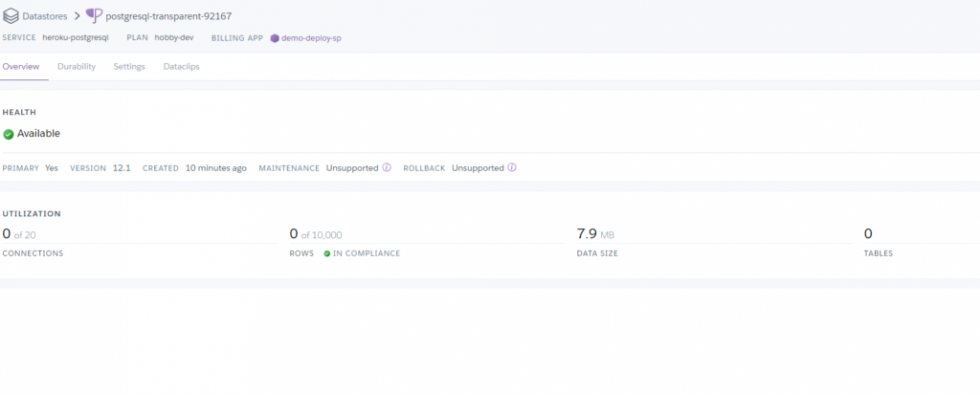Screen dimensions: 980x394
Task: Click the 7.9 MB data size value
Action: tap(595, 234)
